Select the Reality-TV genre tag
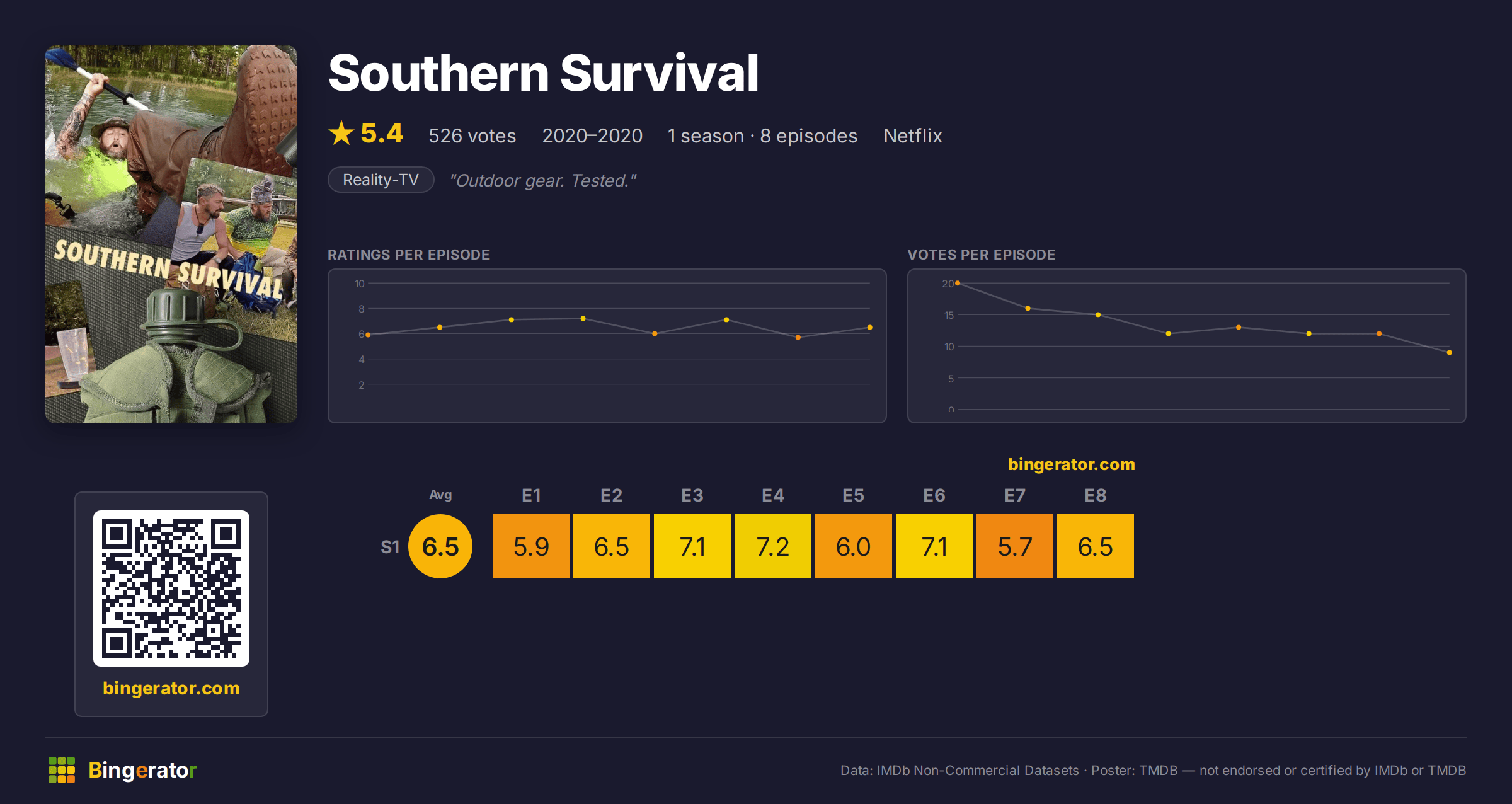Viewport: 1512px width, 804px height. [x=381, y=180]
